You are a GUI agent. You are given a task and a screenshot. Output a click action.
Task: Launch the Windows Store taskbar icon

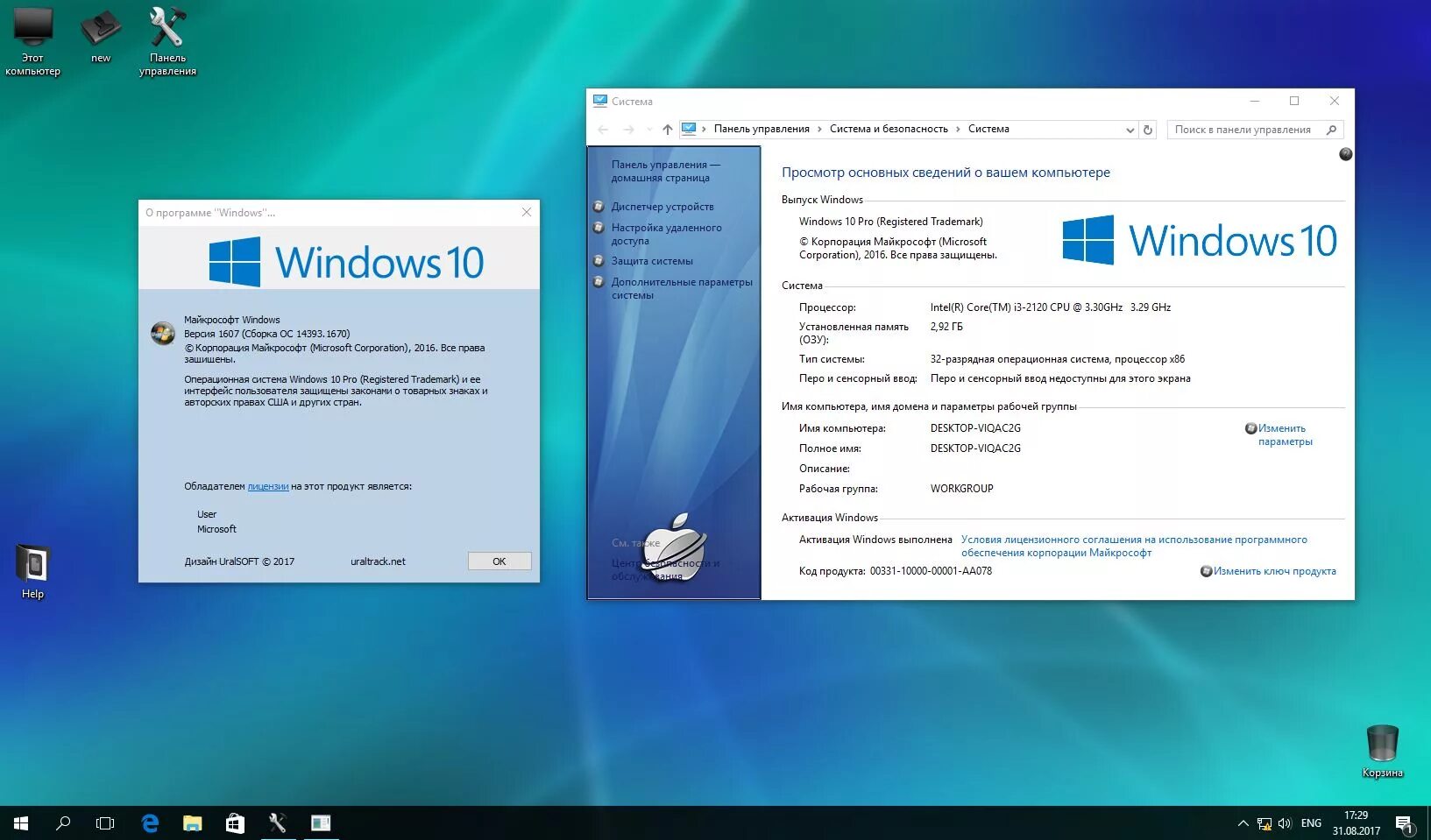coord(234,823)
